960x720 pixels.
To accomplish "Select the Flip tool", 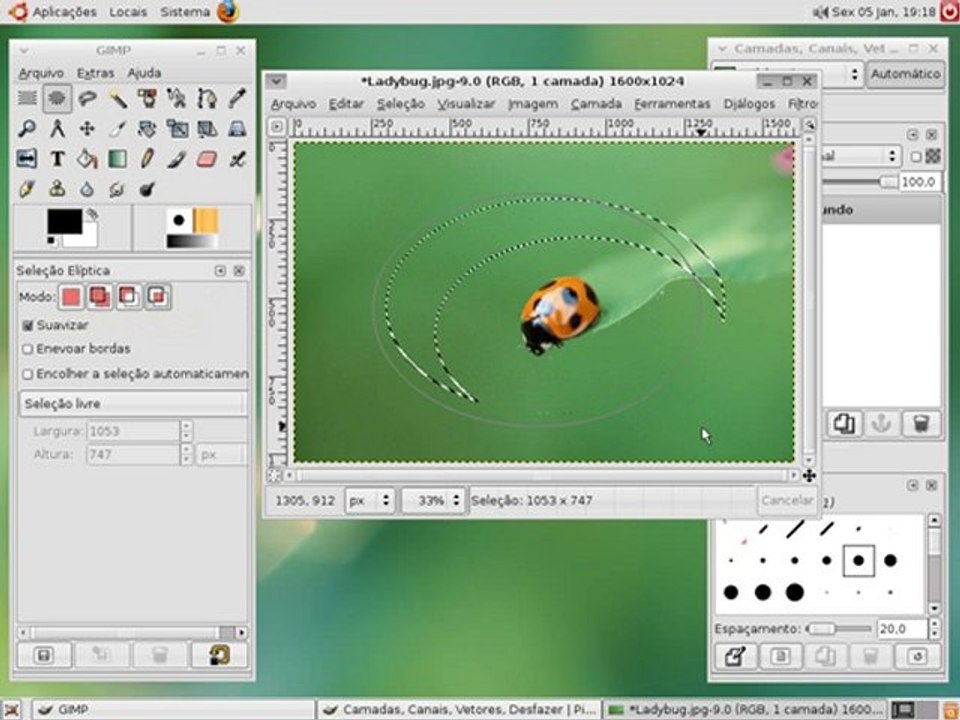I will (x=27, y=159).
